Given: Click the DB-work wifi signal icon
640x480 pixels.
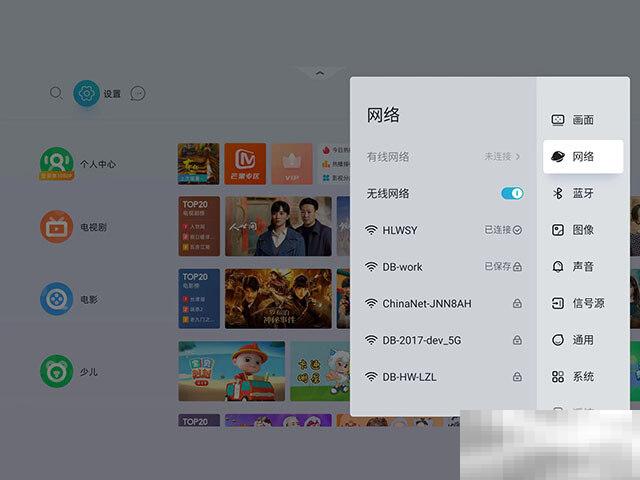Looking at the screenshot, I should click(x=371, y=267).
